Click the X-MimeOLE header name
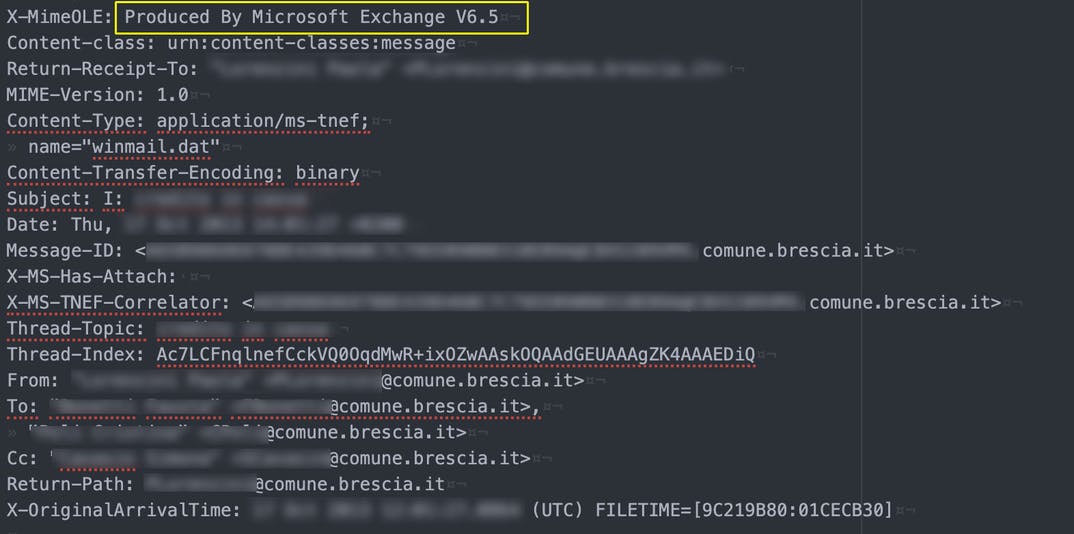The image size is (1074, 534). pyautogui.click(x=60, y=18)
